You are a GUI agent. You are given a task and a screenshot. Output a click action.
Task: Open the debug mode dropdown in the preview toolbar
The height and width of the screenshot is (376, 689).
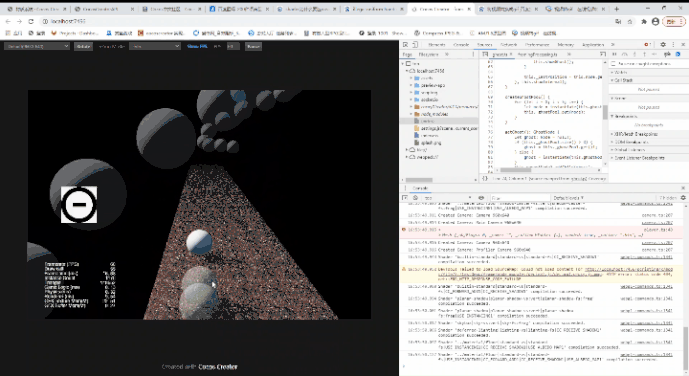pos(155,46)
